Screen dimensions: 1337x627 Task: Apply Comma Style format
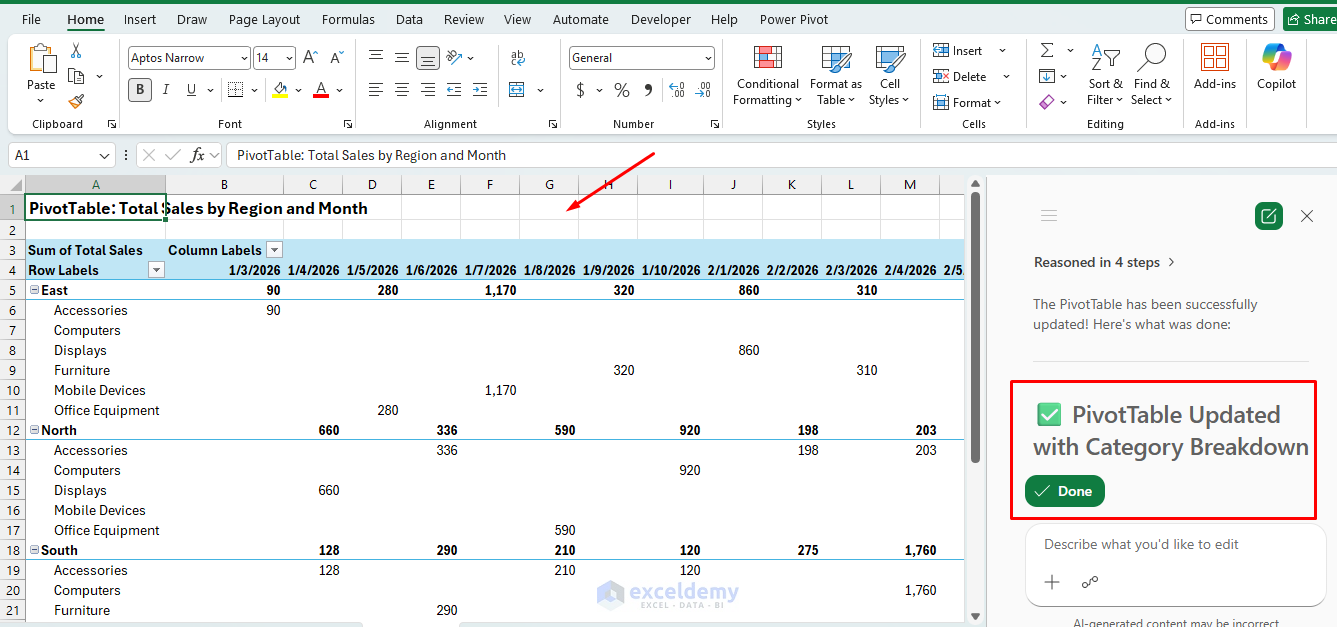648,90
